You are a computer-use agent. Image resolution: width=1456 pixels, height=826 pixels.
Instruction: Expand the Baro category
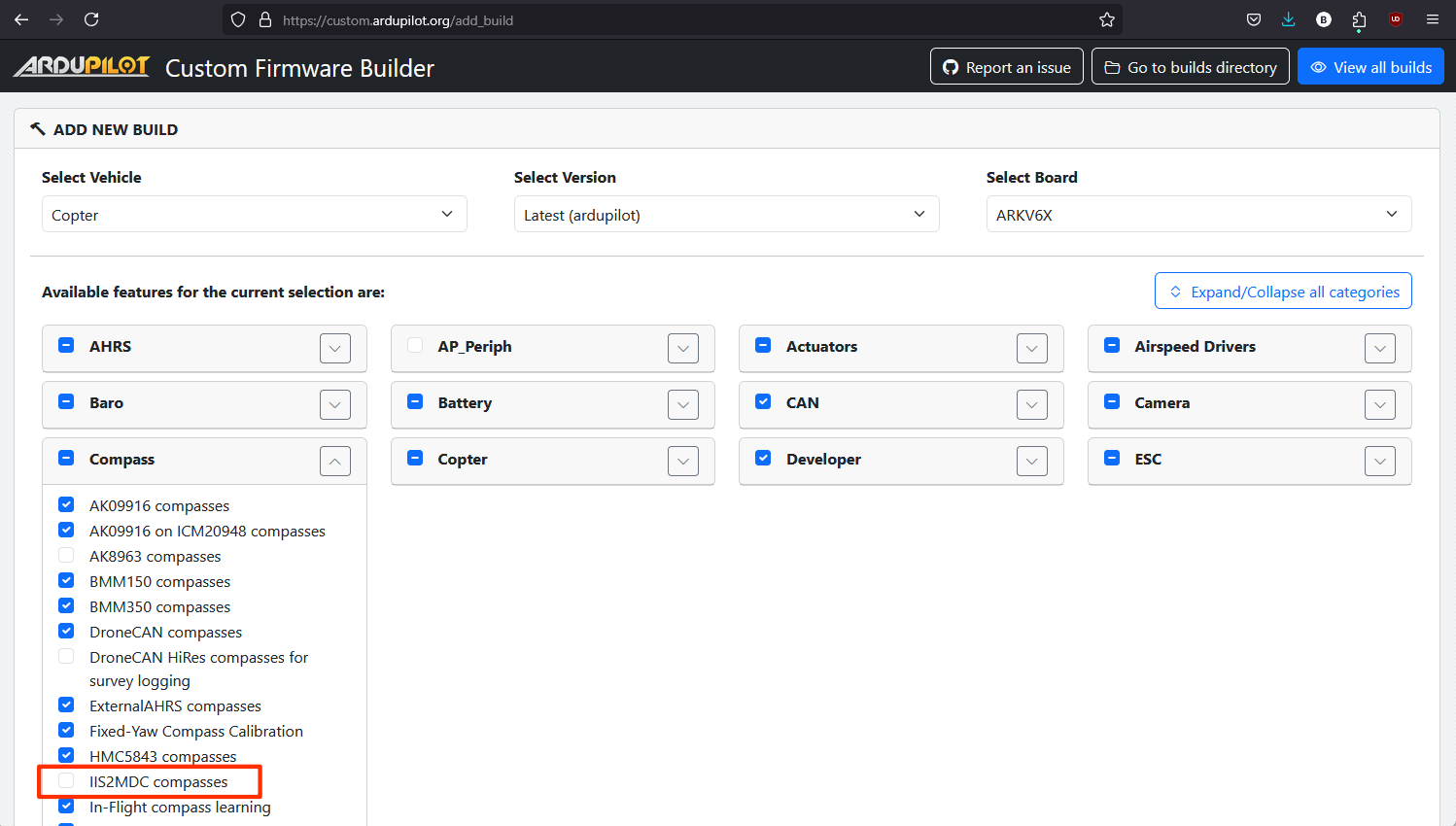(x=335, y=404)
